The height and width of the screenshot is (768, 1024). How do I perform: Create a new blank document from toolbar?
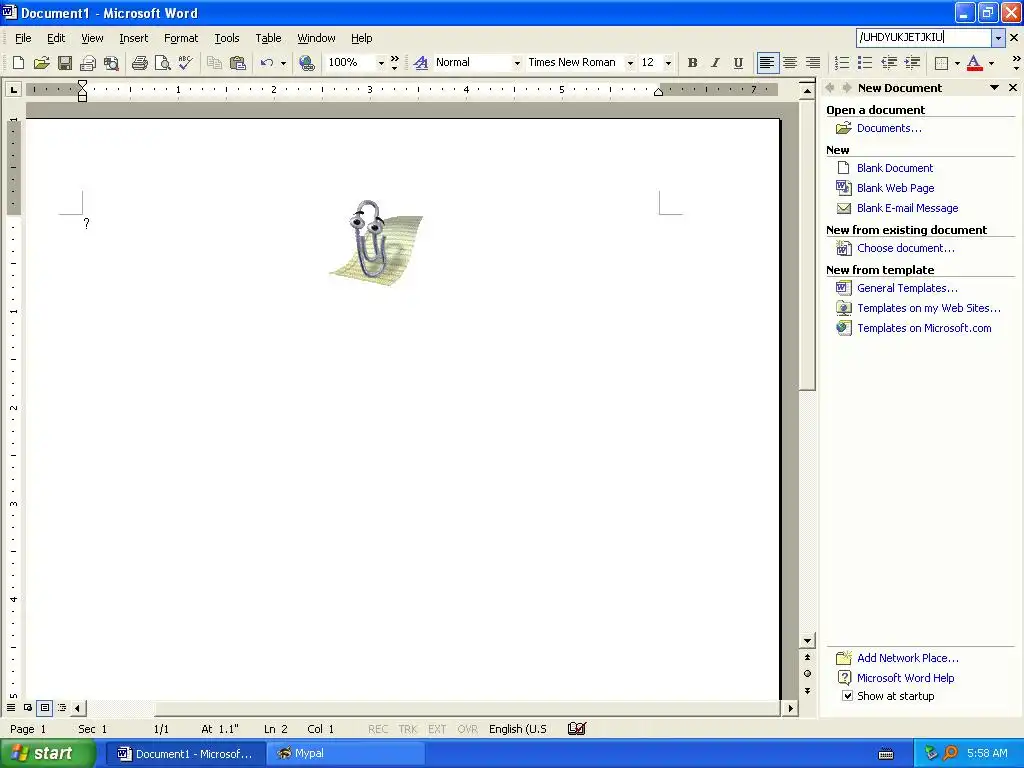pyautogui.click(x=18, y=63)
